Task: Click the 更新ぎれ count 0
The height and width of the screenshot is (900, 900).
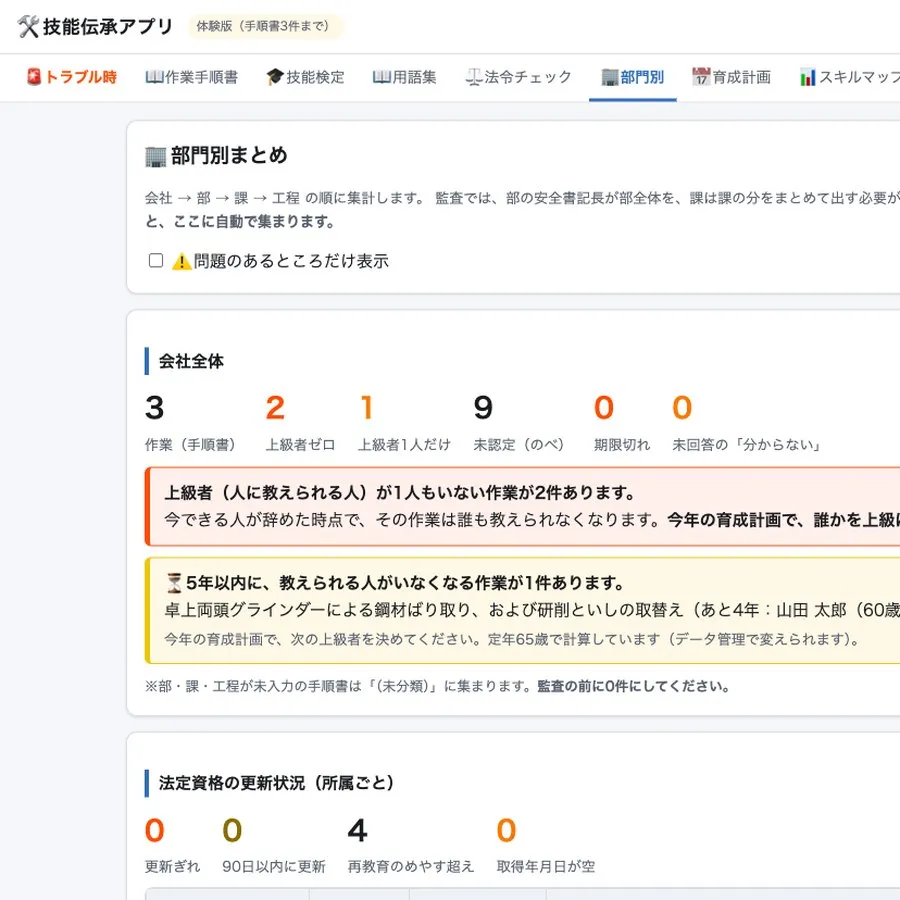Action: (154, 831)
